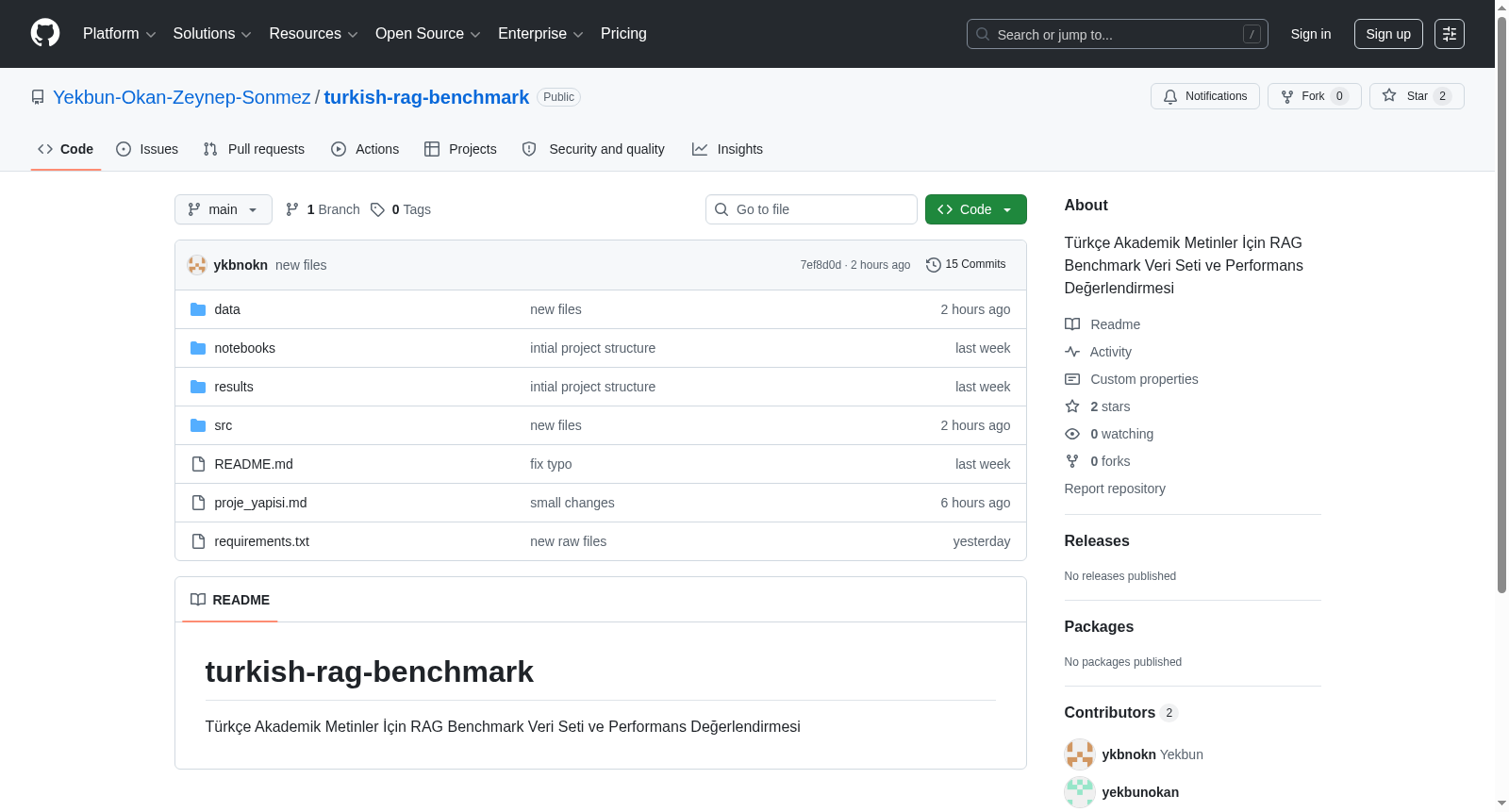
Task: Open the GitHub homepage logo
Action: (45, 34)
